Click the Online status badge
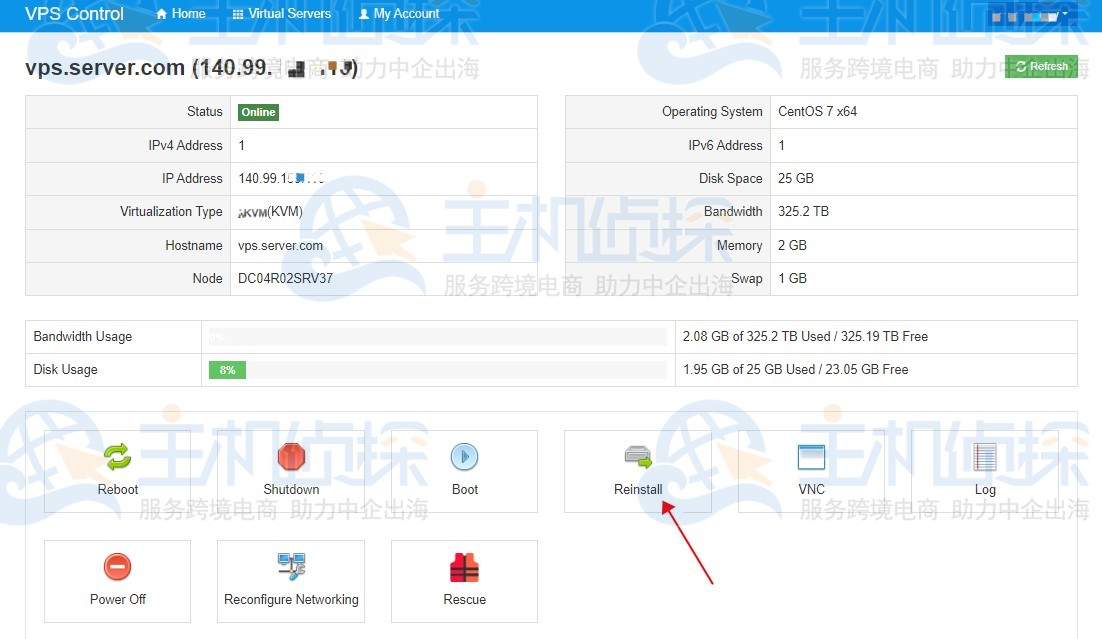The height and width of the screenshot is (639, 1102). [258, 111]
